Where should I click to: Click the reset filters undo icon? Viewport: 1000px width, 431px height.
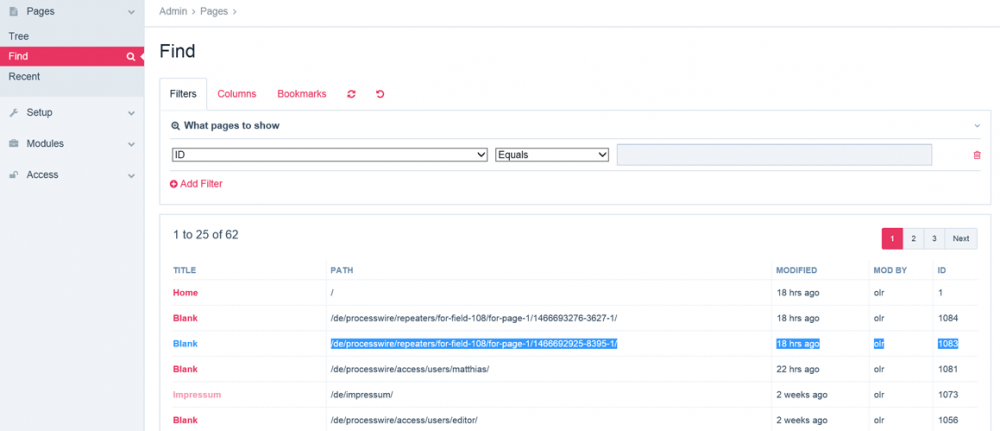(380, 94)
